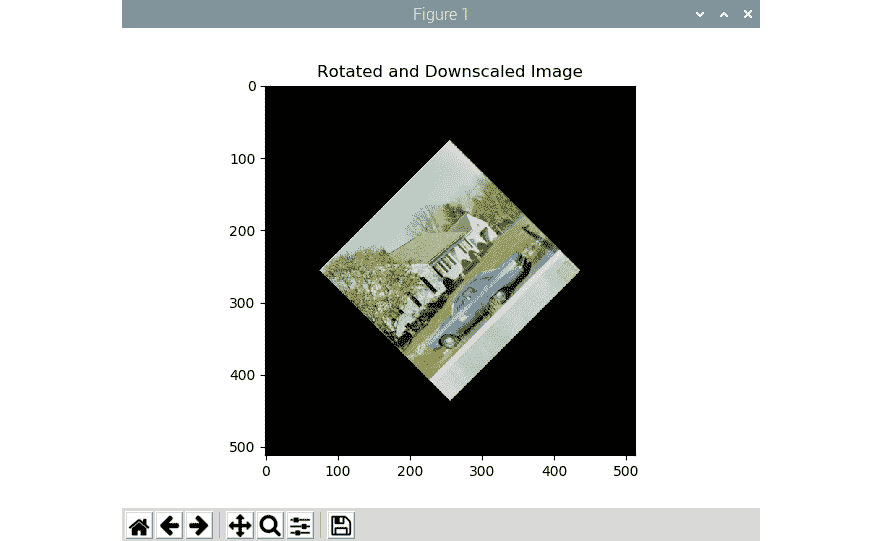Minimize window using the down chevron
The height and width of the screenshot is (541, 882).
700,14
